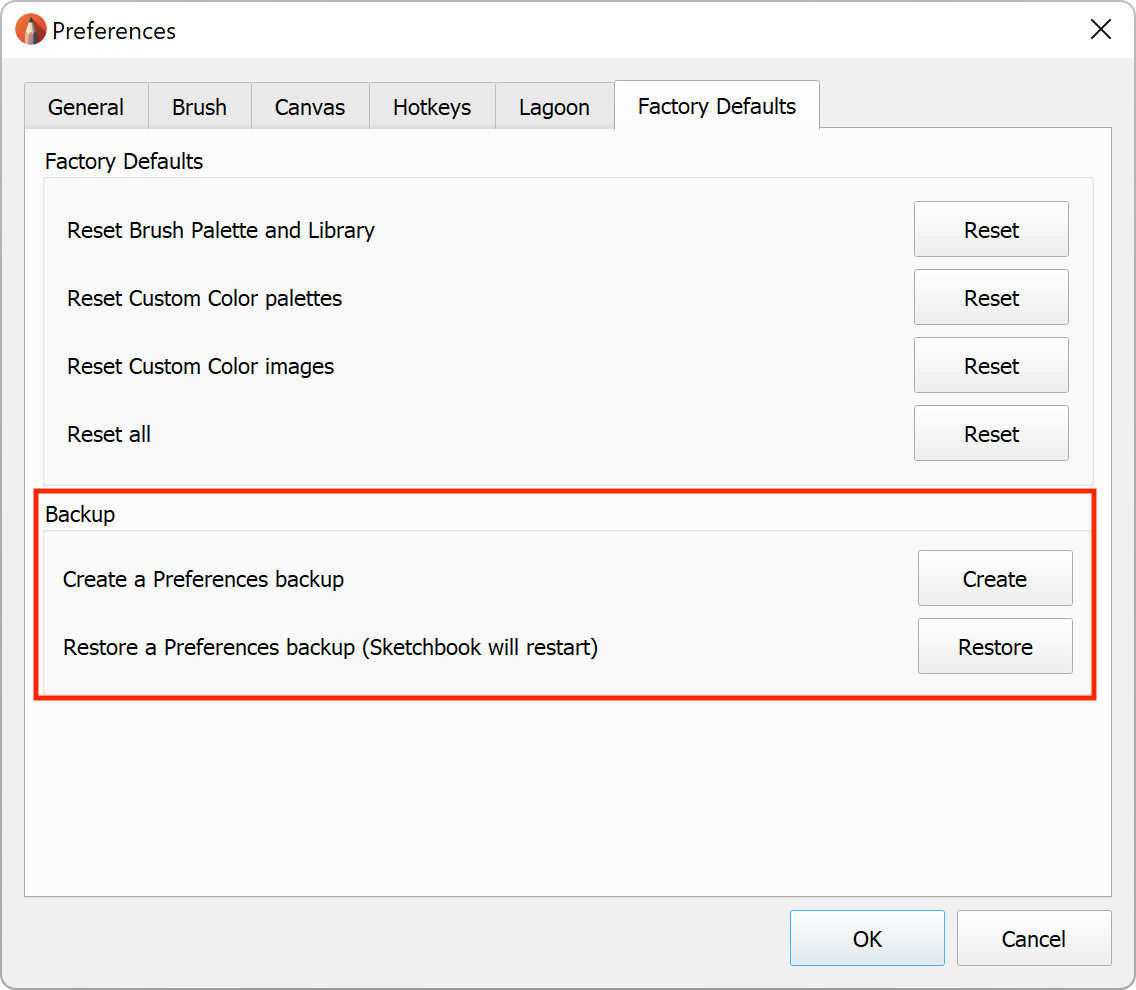1136x990 pixels.
Task: Cancel the Preferences dialog
Action: pos(1034,939)
